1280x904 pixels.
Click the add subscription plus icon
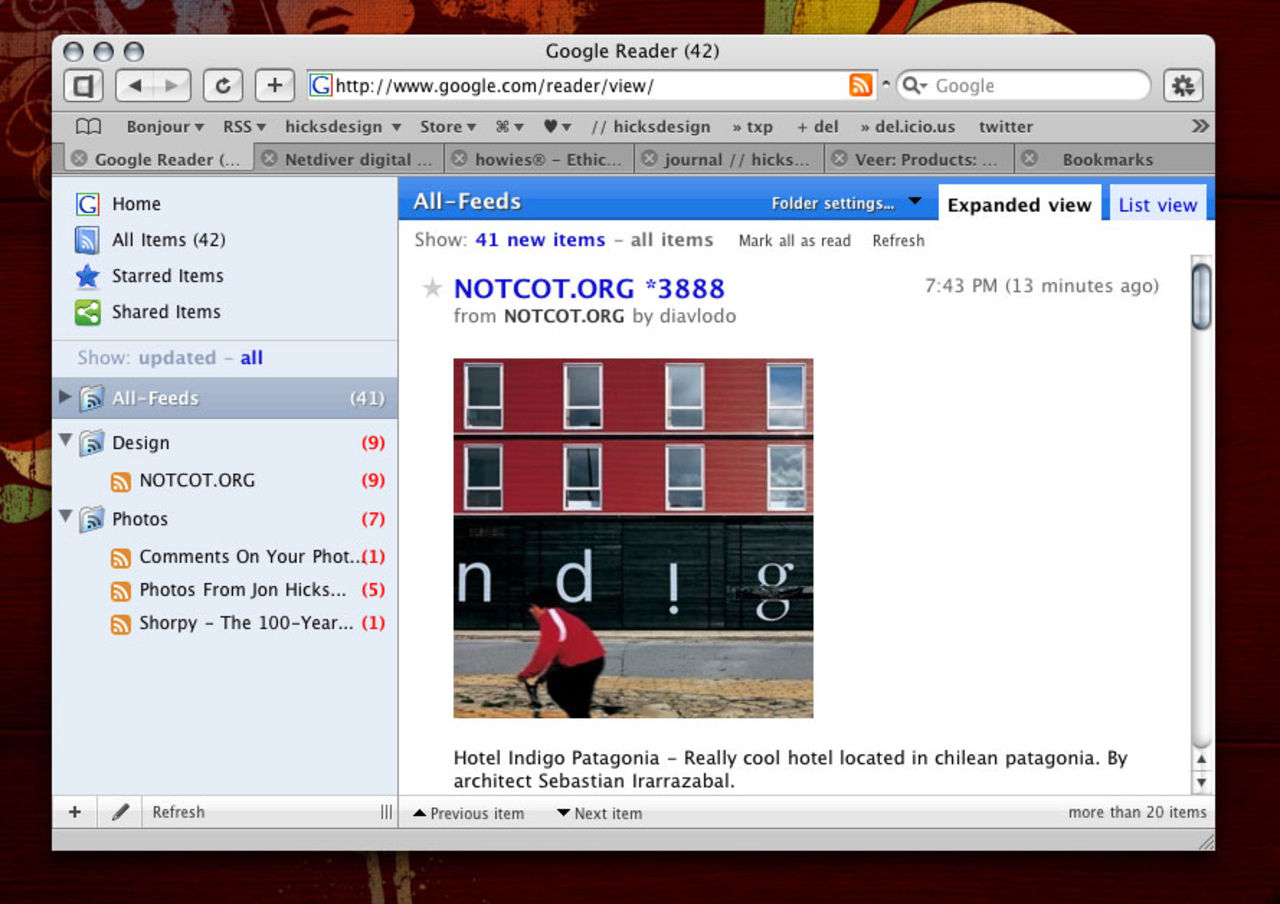(x=74, y=812)
